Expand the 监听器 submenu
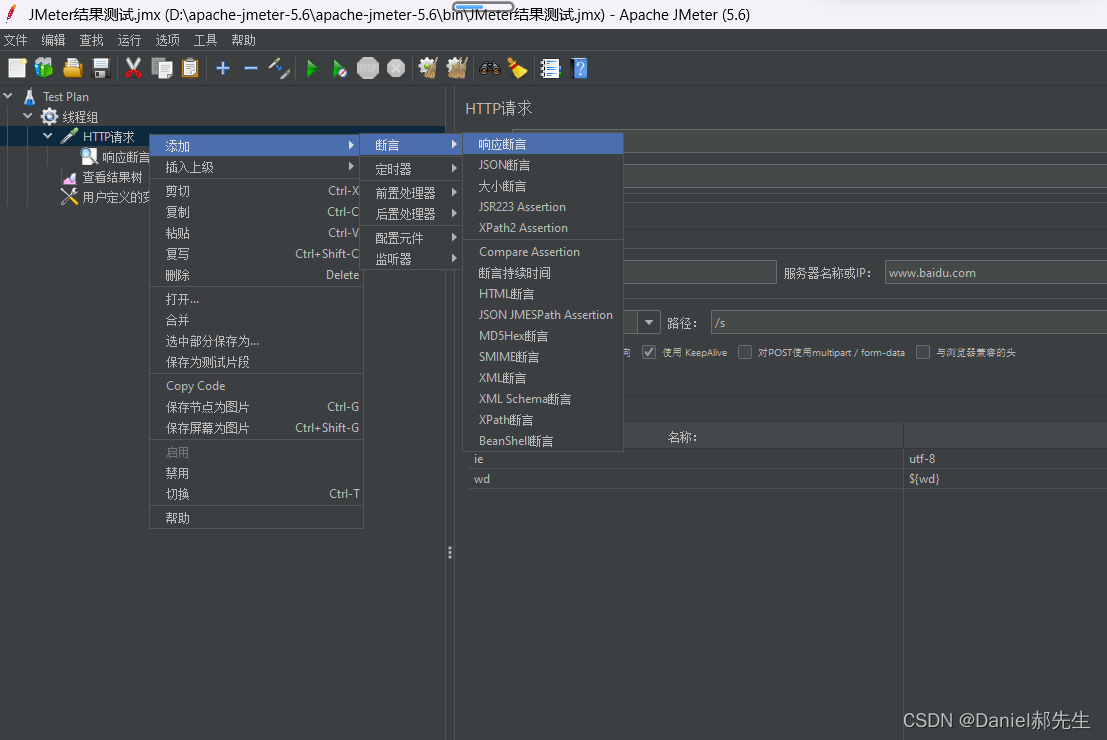 point(411,259)
